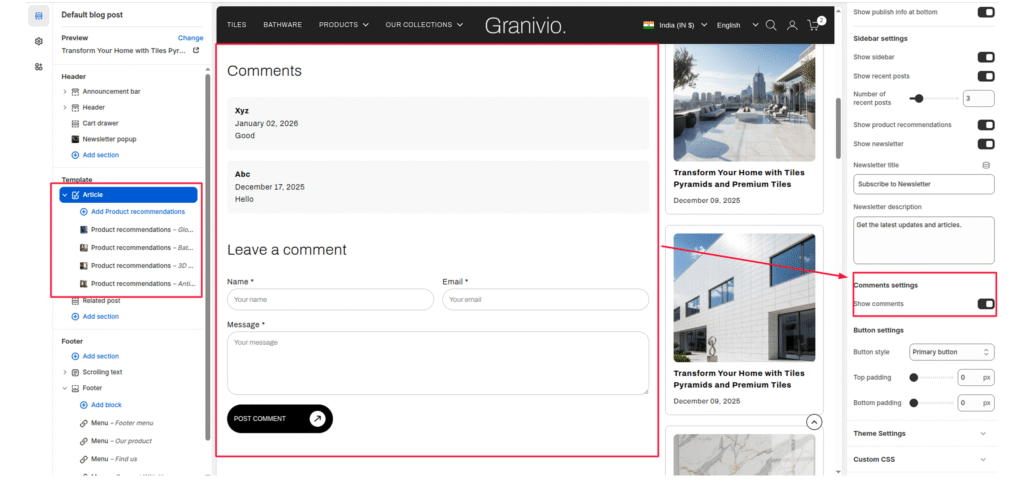Click the scroll-to-top arrow button
This screenshot has width=1024, height=484.
pos(814,422)
